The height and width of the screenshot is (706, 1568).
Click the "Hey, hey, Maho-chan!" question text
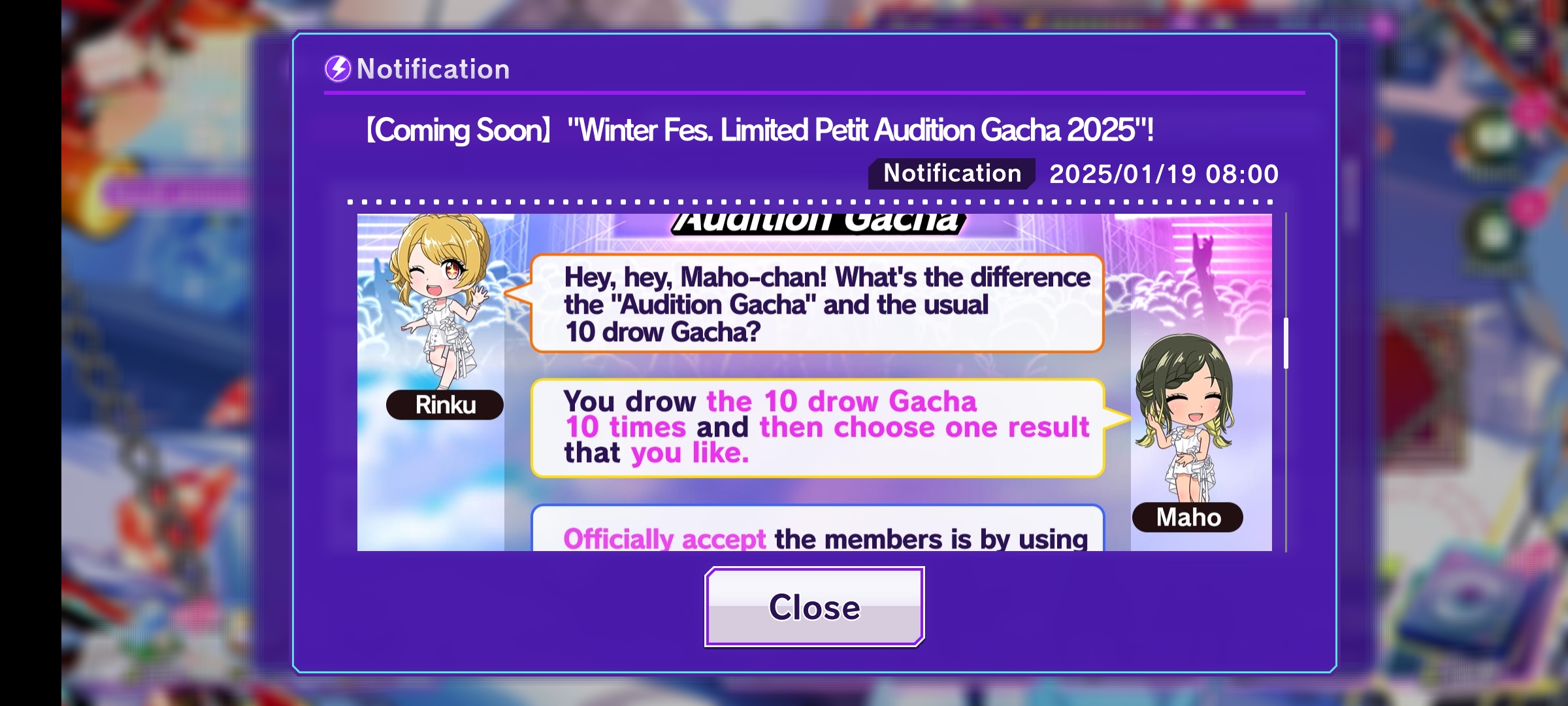pyautogui.click(x=827, y=304)
